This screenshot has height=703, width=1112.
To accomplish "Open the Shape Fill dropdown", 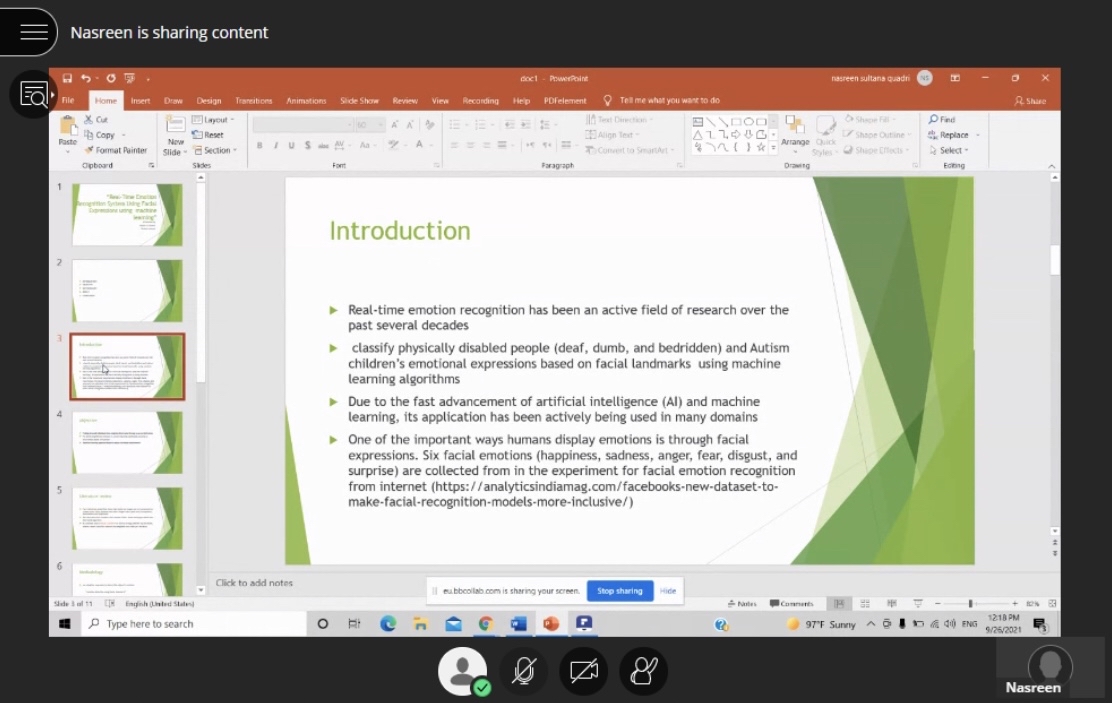I will click(870, 119).
